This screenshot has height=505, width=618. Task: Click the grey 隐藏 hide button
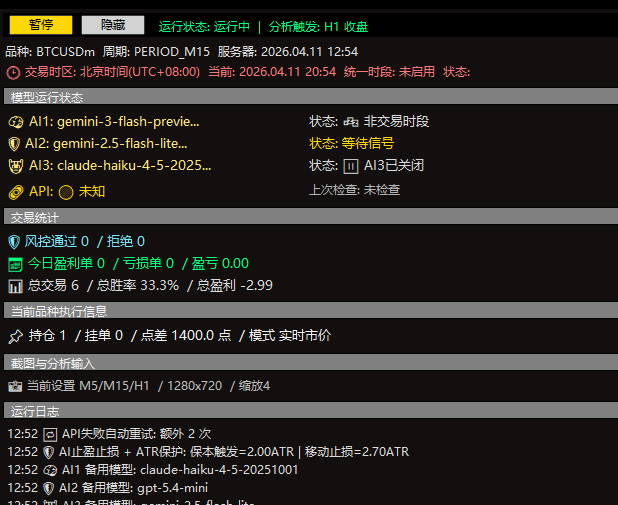click(x=113, y=25)
